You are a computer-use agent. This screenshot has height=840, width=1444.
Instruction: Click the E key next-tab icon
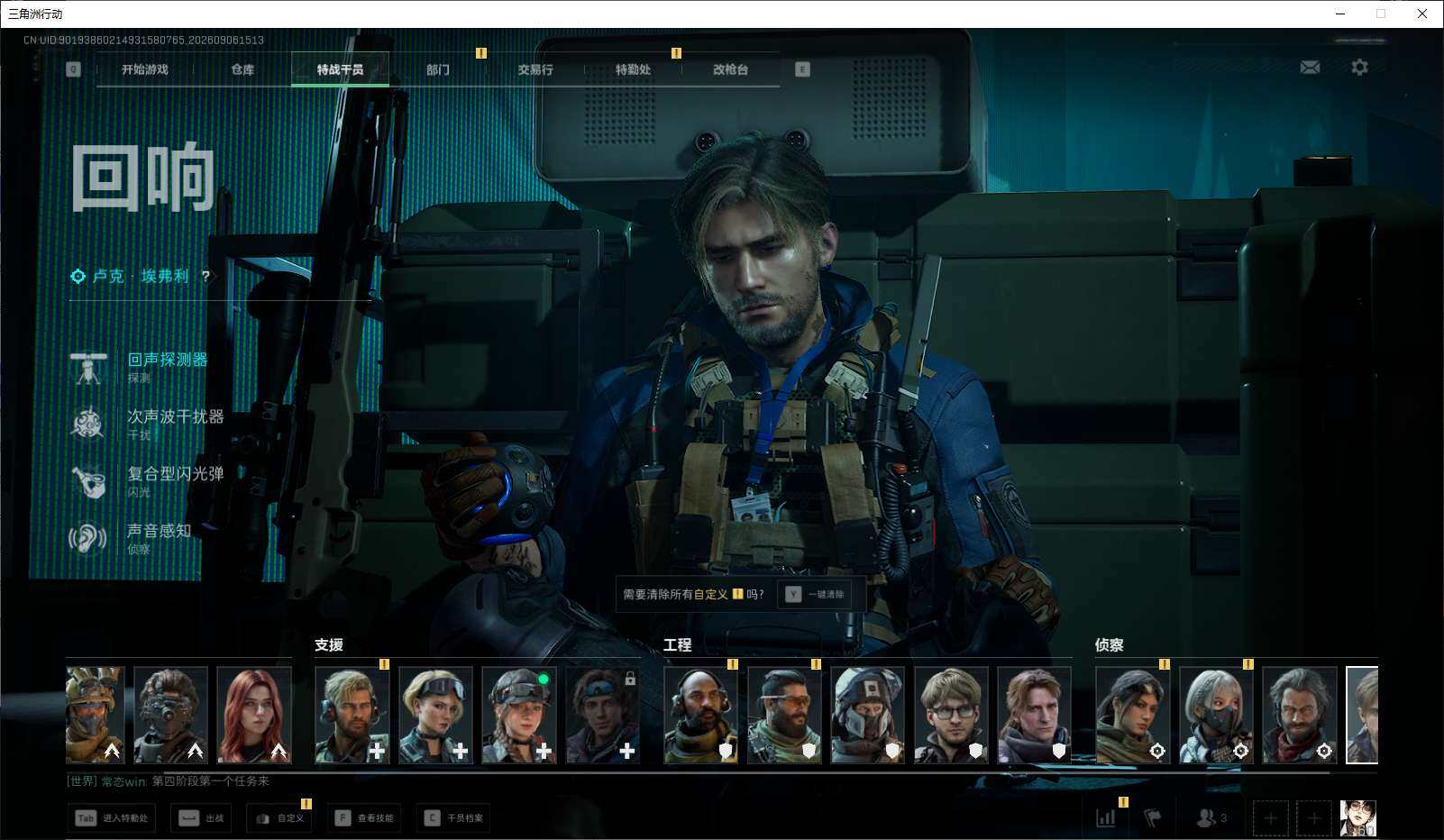[802, 69]
